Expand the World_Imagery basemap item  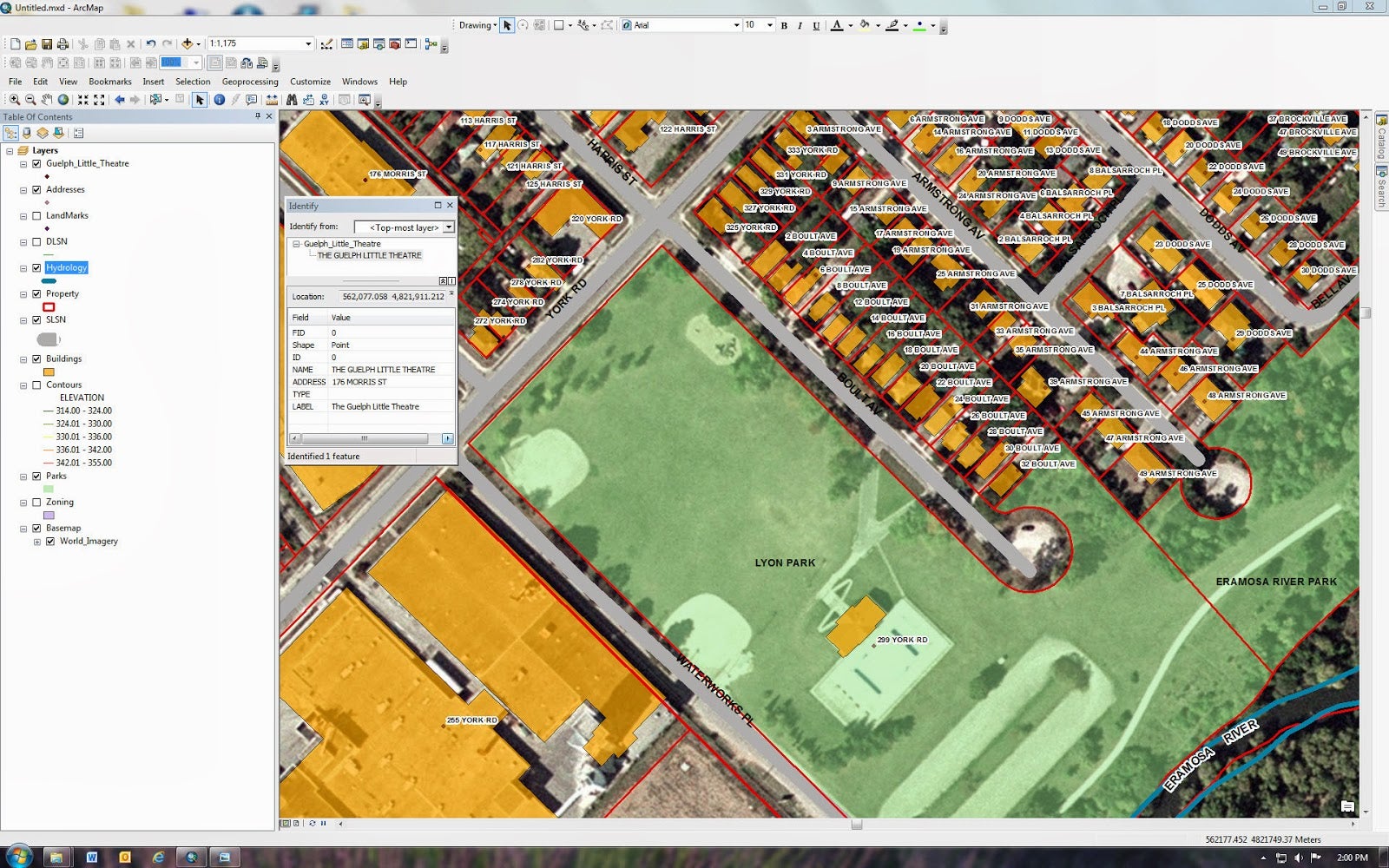click(36, 541)
